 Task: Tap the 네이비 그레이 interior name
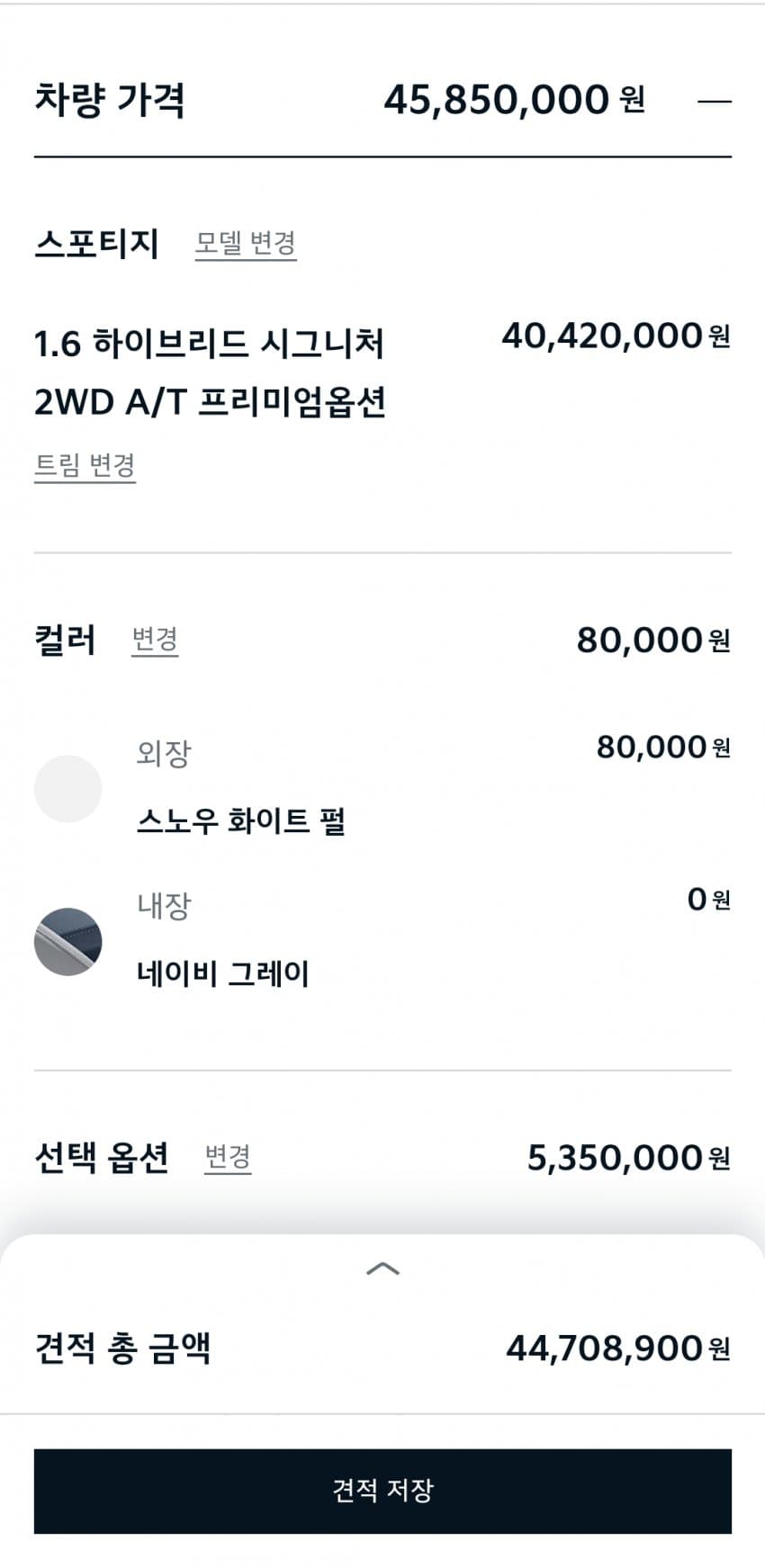click(x=222, y=973)
